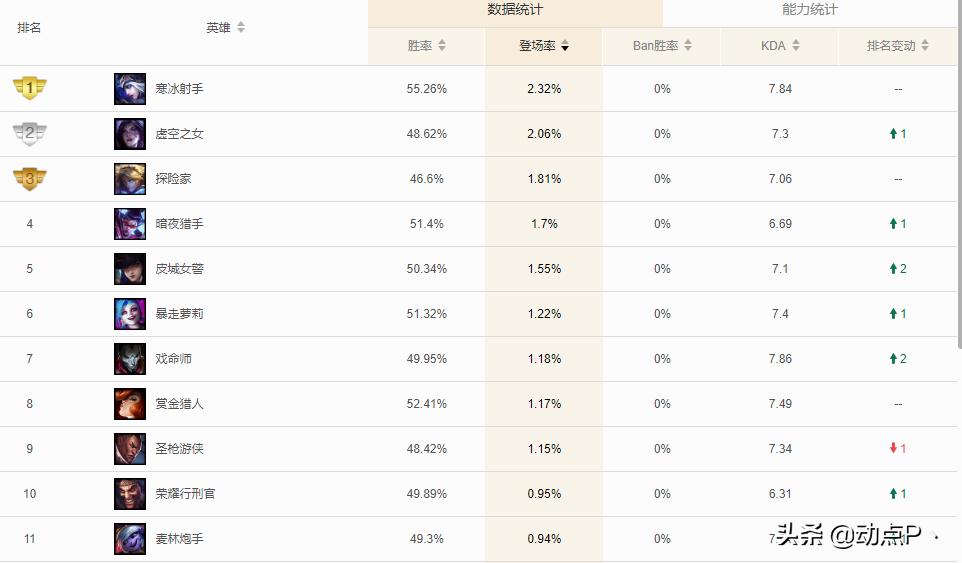Click 赏金猎人 hero avatar
This screenshot has width=962, height=563.
pos(130,404)
